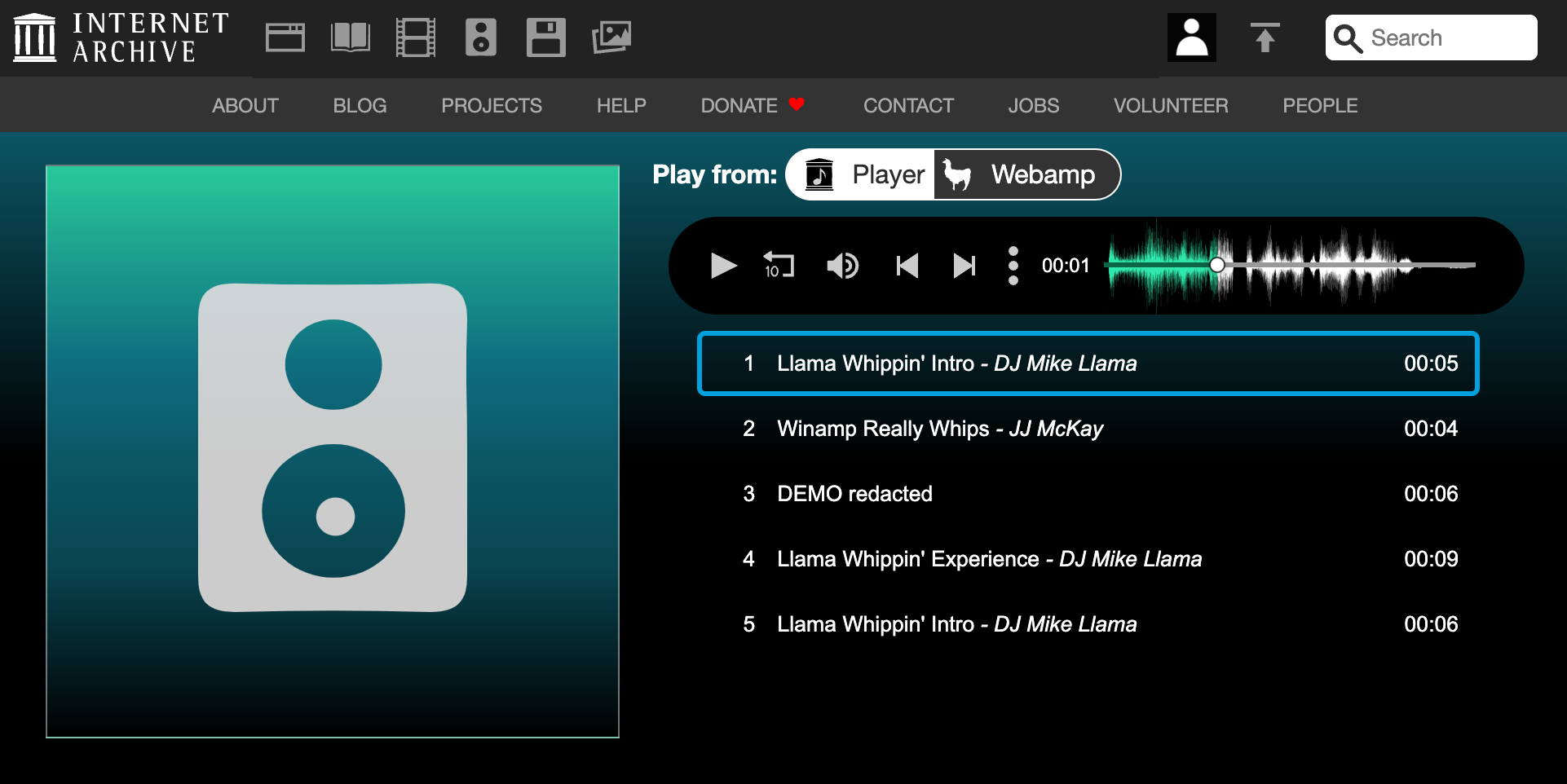Open the DONATE link
This screenshot has height=784, width=1567.
pyautogui.click(x=753, y=106)
